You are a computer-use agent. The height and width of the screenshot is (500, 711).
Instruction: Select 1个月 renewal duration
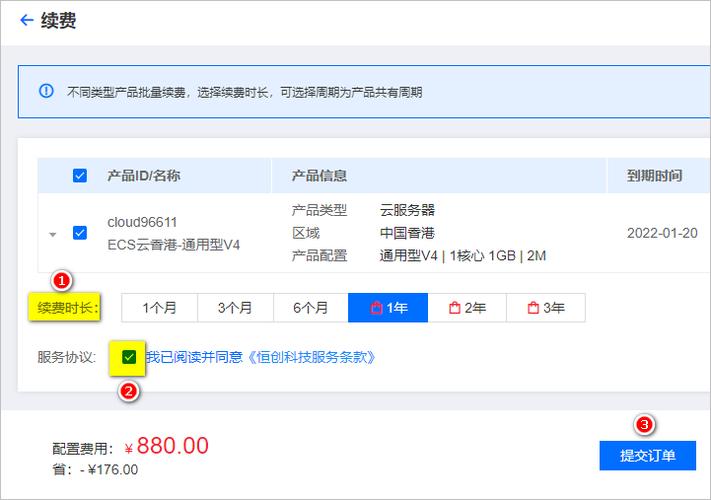[160, 308]
